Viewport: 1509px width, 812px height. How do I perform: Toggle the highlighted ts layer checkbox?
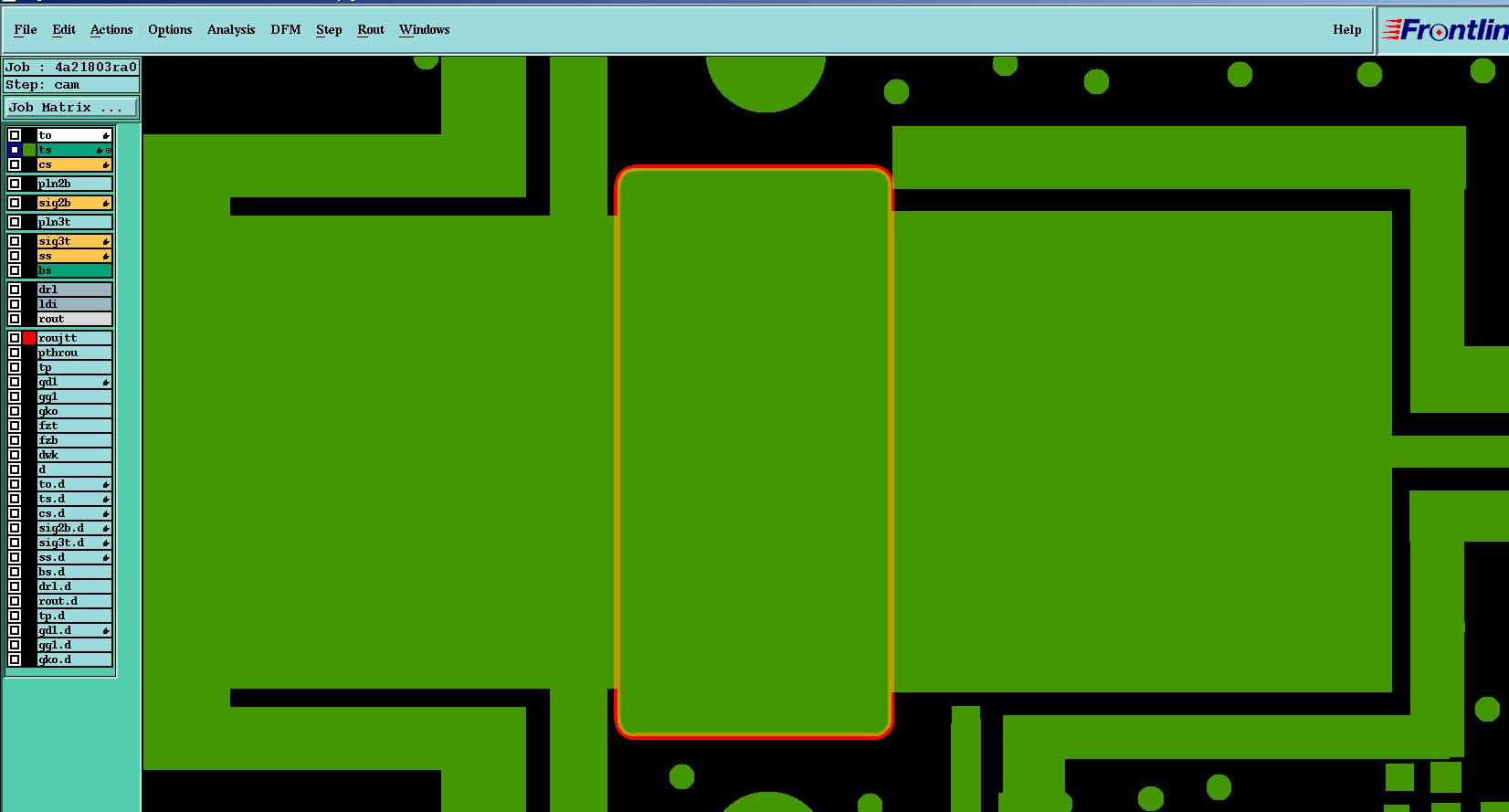[x=15, y=150]
